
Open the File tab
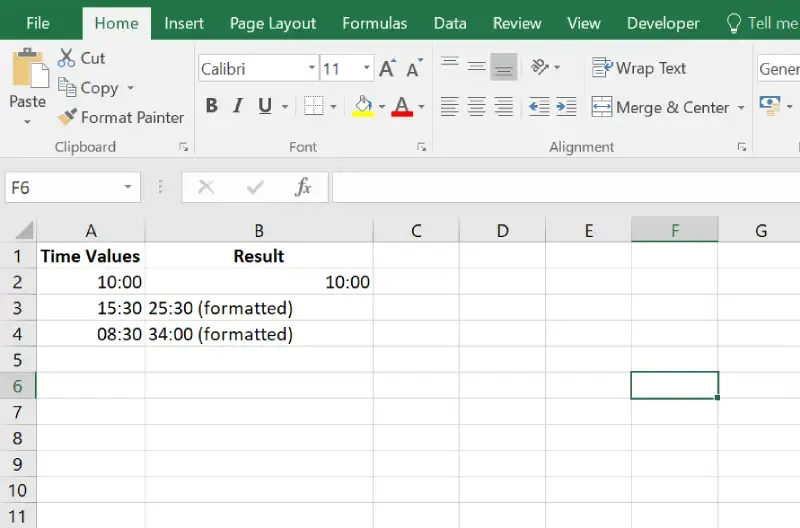tap(38, 23)
